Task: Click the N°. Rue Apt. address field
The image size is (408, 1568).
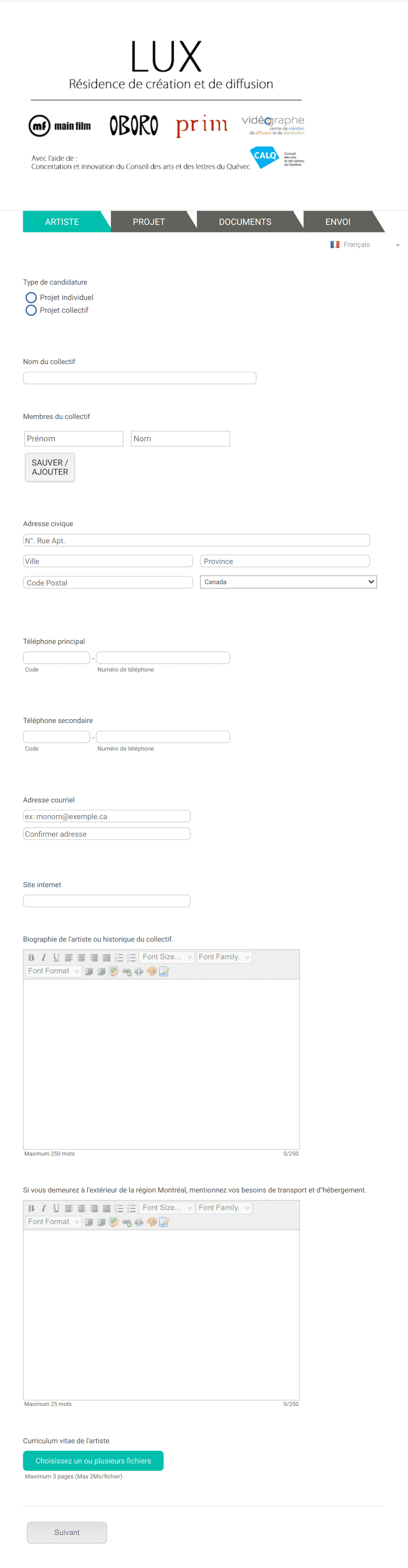Action: pyautogui.click(x=197, y=541)
